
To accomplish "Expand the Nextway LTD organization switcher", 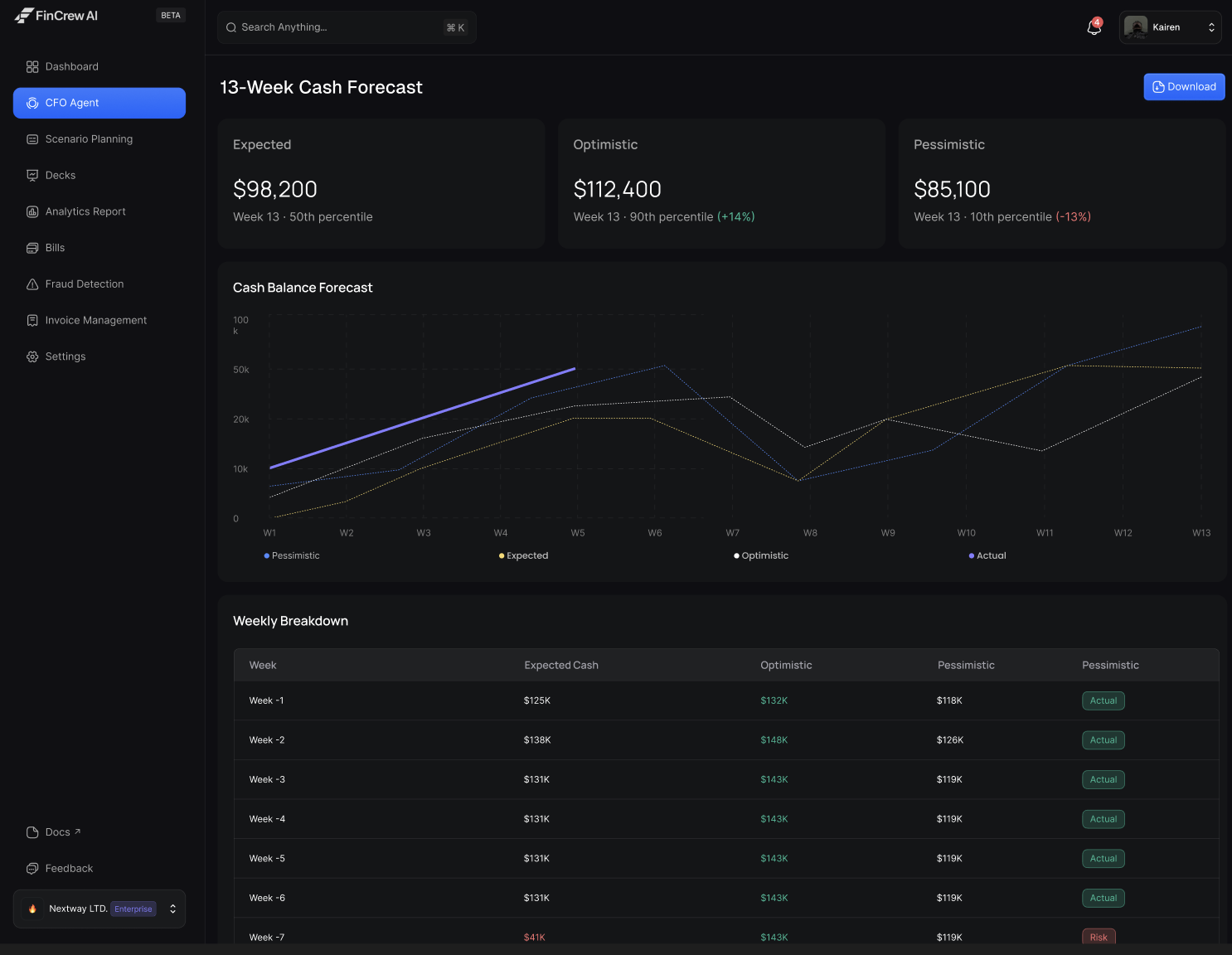I will [x=99, y=909].
